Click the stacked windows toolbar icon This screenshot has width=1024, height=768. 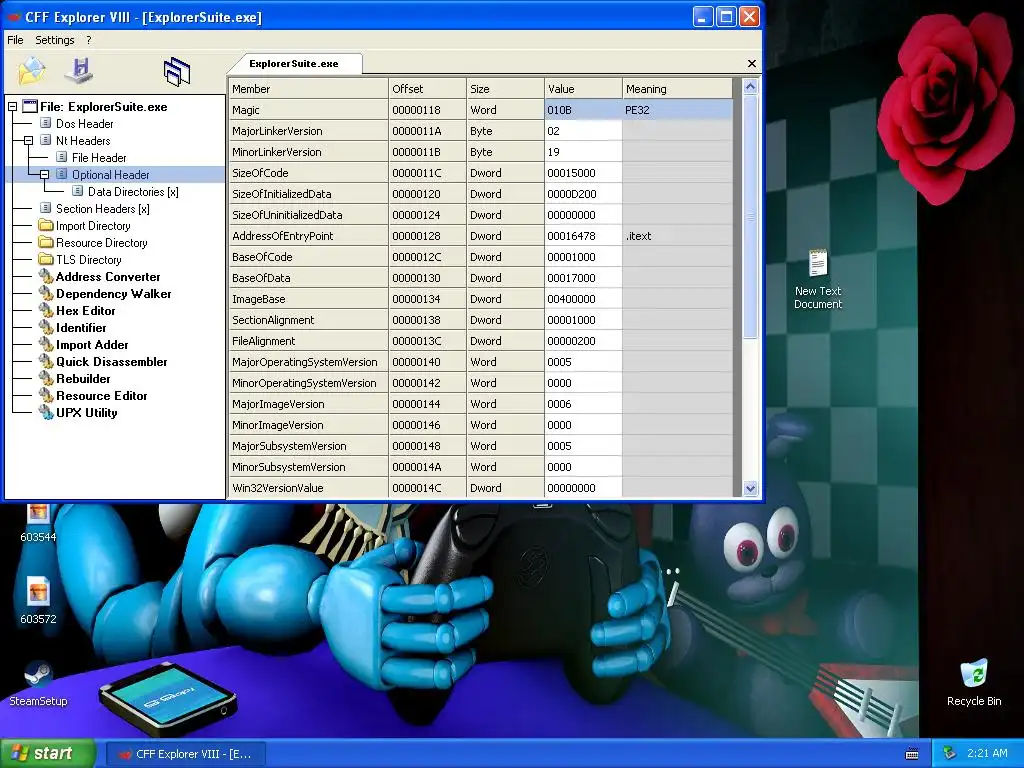[x=176, y=71]
